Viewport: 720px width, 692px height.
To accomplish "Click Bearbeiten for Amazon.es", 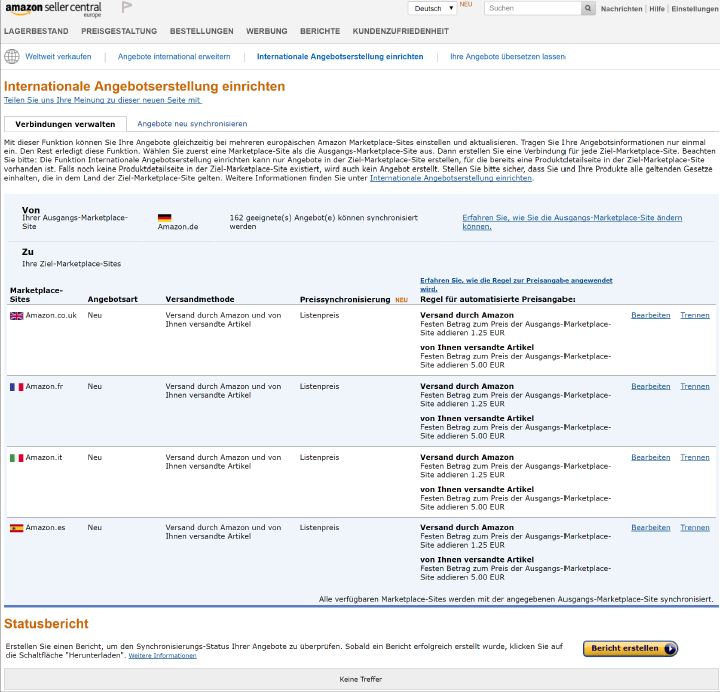I will tap(651, 528).
